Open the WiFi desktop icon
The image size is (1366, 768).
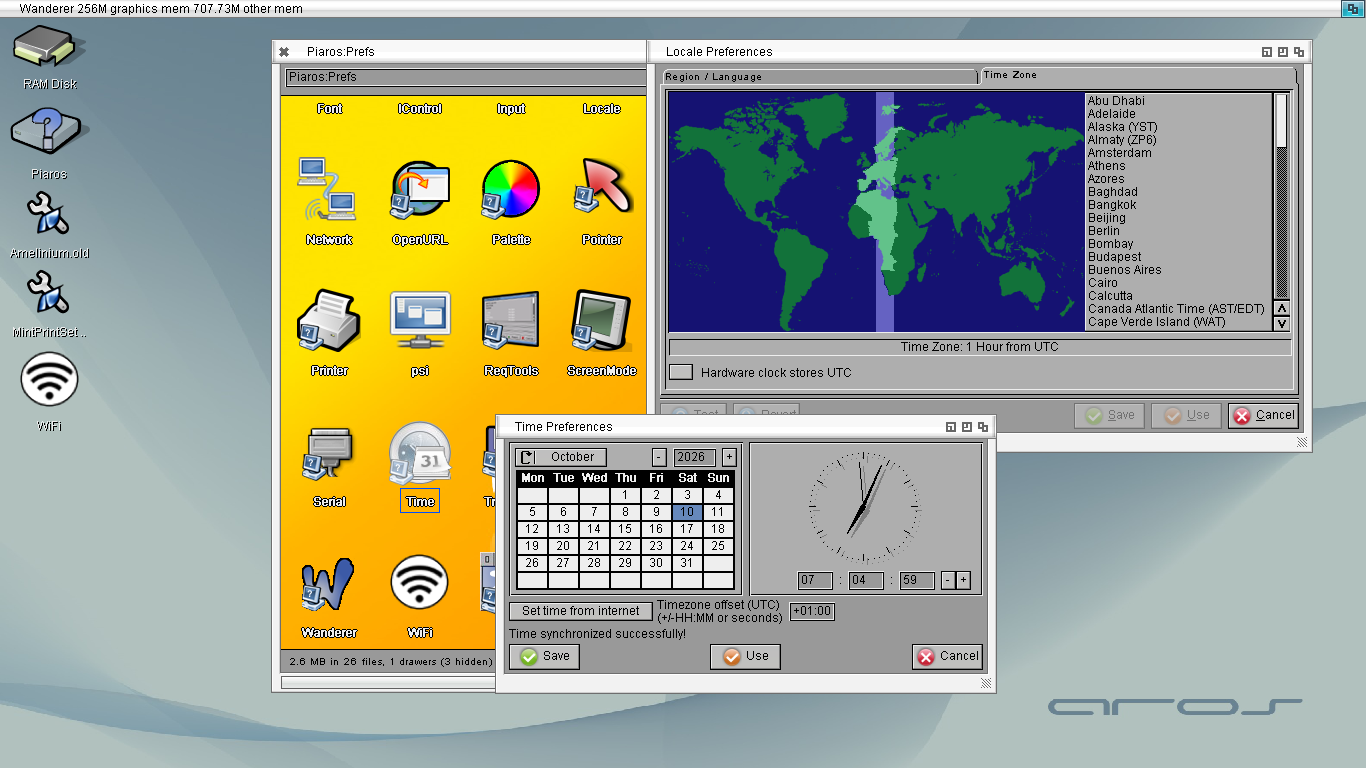pyautogui.click(x=49, y=381)
